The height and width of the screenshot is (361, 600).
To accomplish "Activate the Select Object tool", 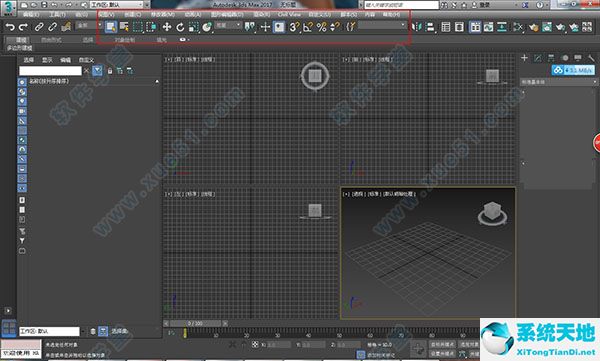I will coord(111,27).
